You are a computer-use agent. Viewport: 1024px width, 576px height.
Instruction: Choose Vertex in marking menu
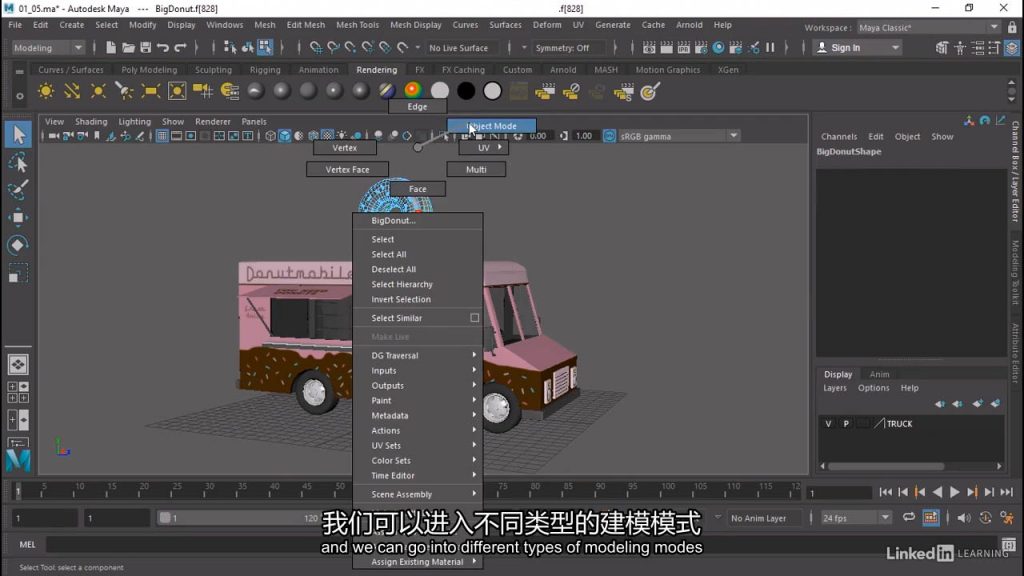click(345, 148)
